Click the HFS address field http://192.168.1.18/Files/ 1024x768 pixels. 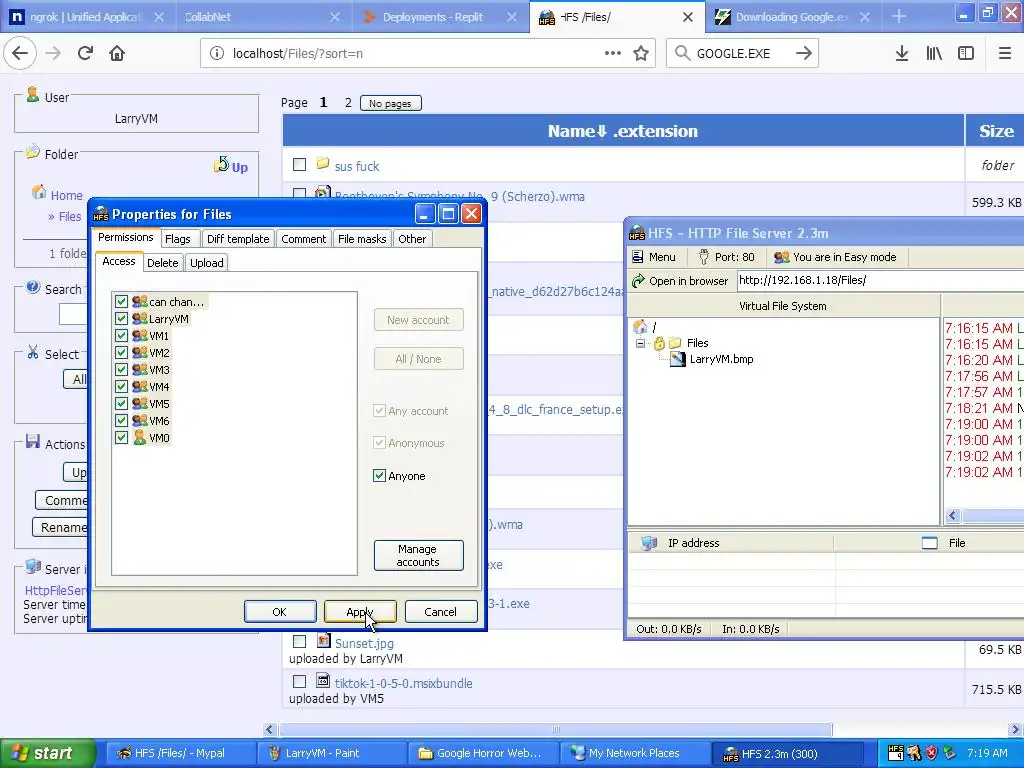[x=880, y=281]
